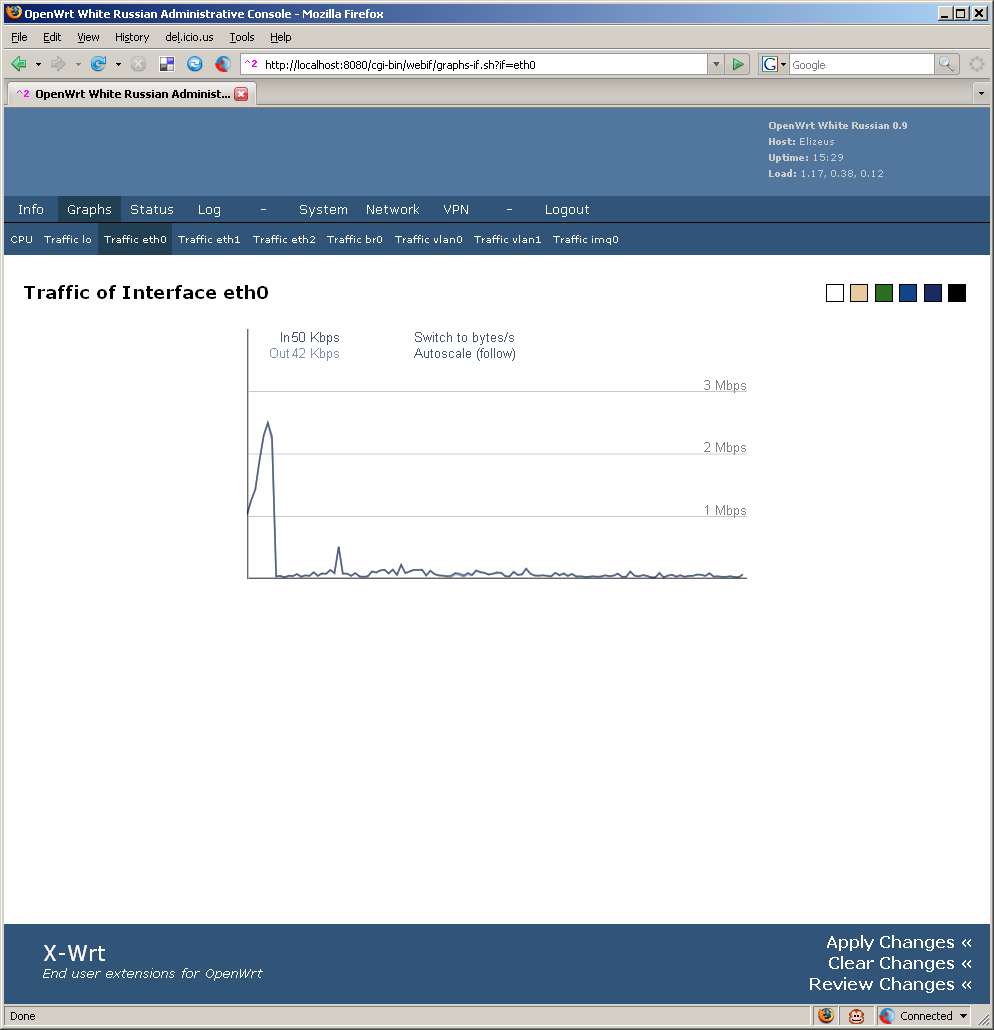Click the Google search engine icon
The height and width of the screenshot is (1030, 994).
coord(769,64)
